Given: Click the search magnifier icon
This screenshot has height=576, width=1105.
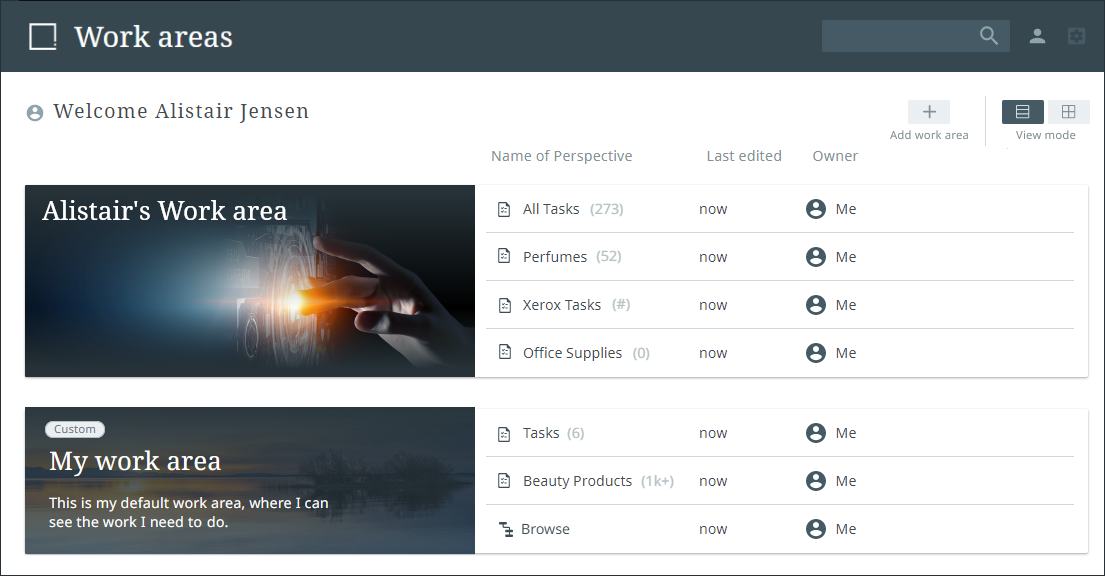Looking at the screenshot, I should tap(989, 36).
